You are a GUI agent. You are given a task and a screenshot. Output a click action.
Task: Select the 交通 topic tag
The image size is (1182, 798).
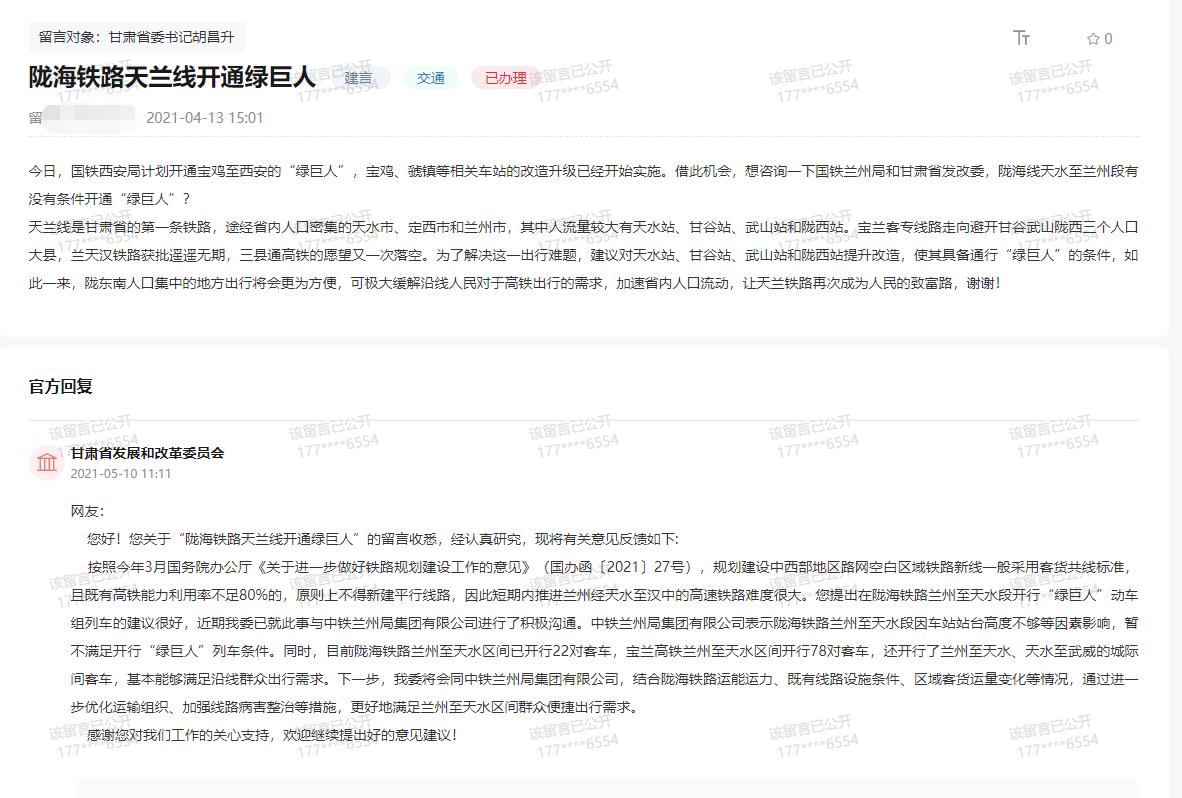point(431,78)
